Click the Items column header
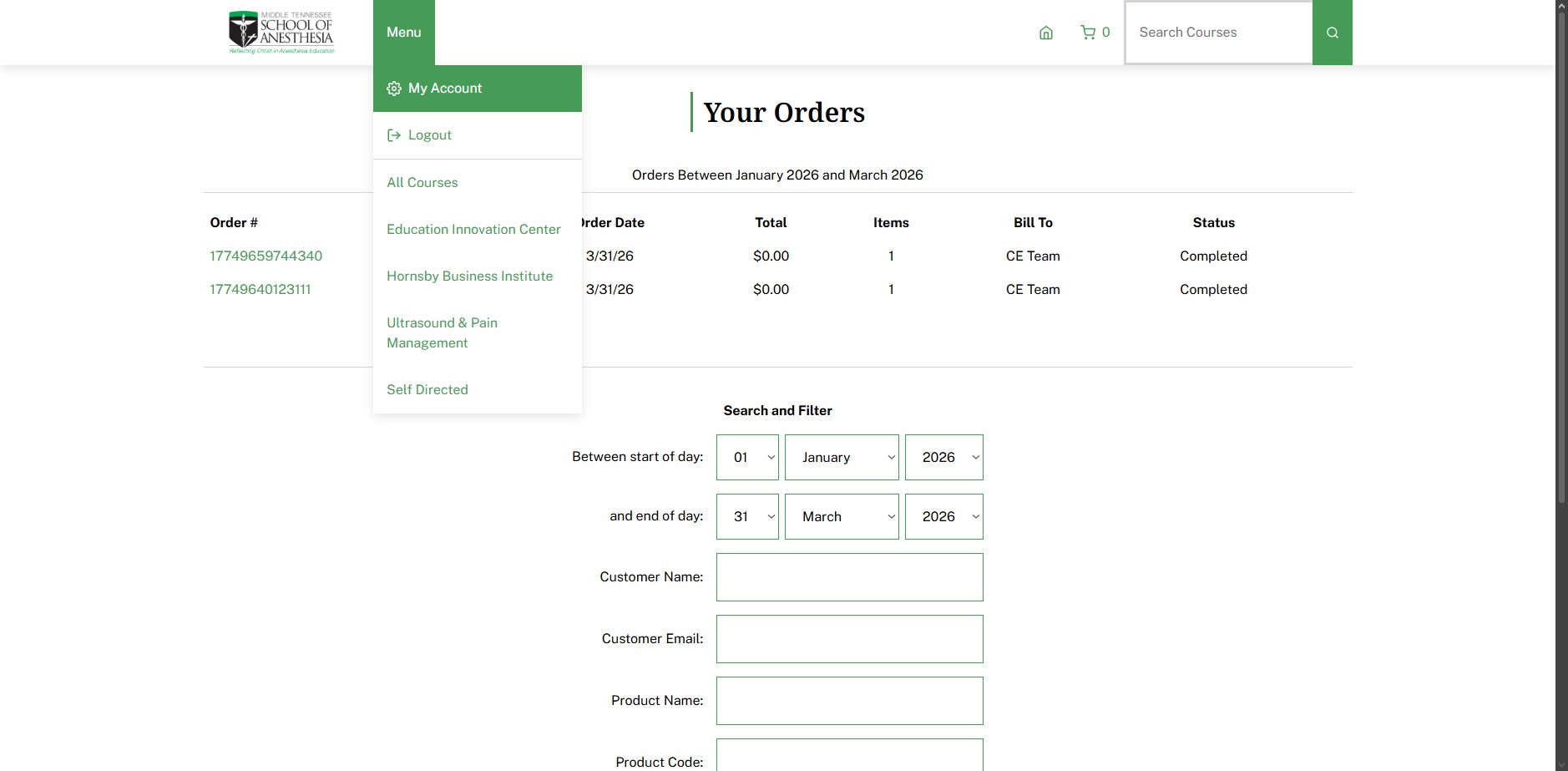 point(891,222)
